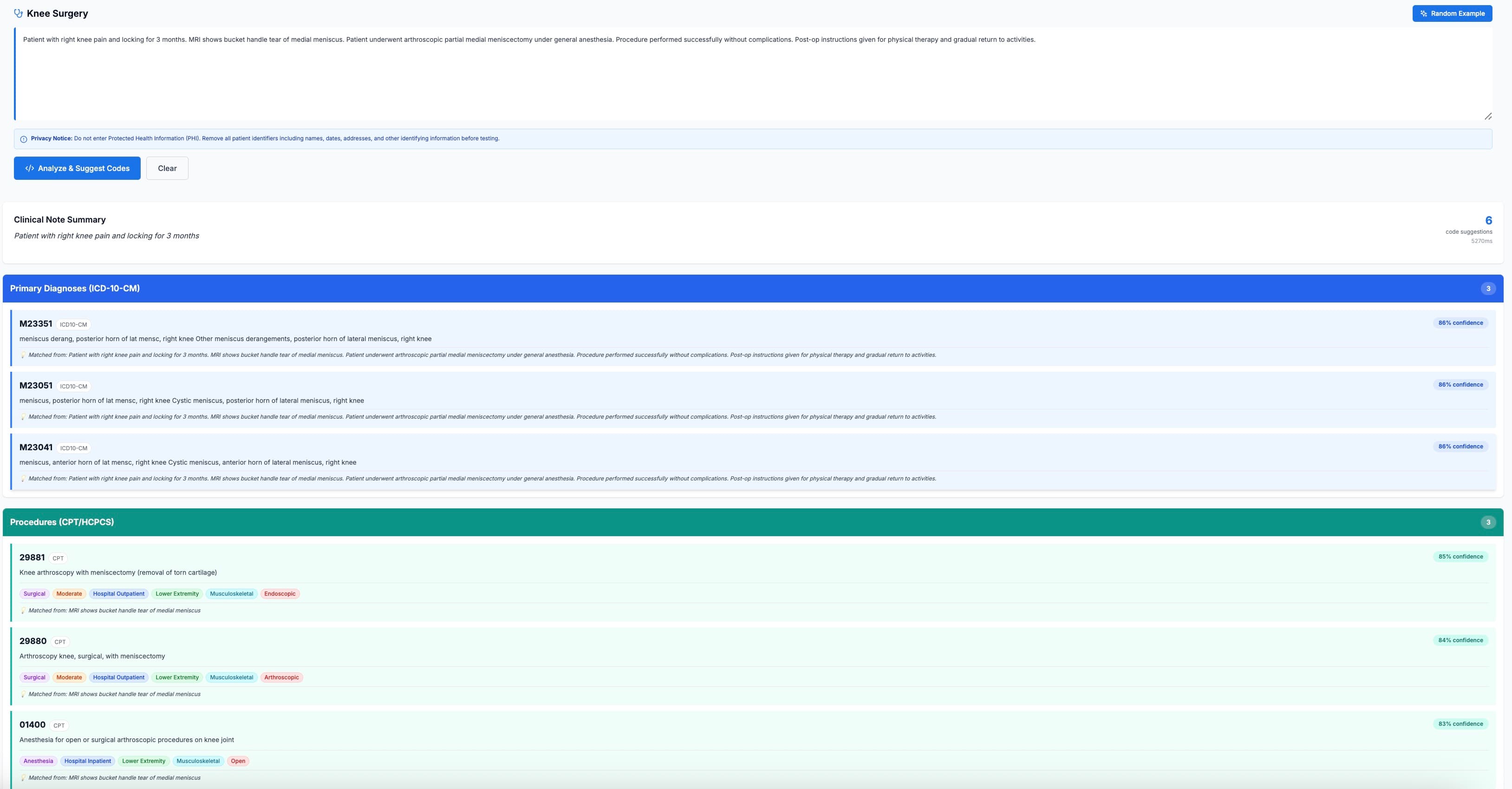
Task: Click the Clear button
Action: [167, 168]
